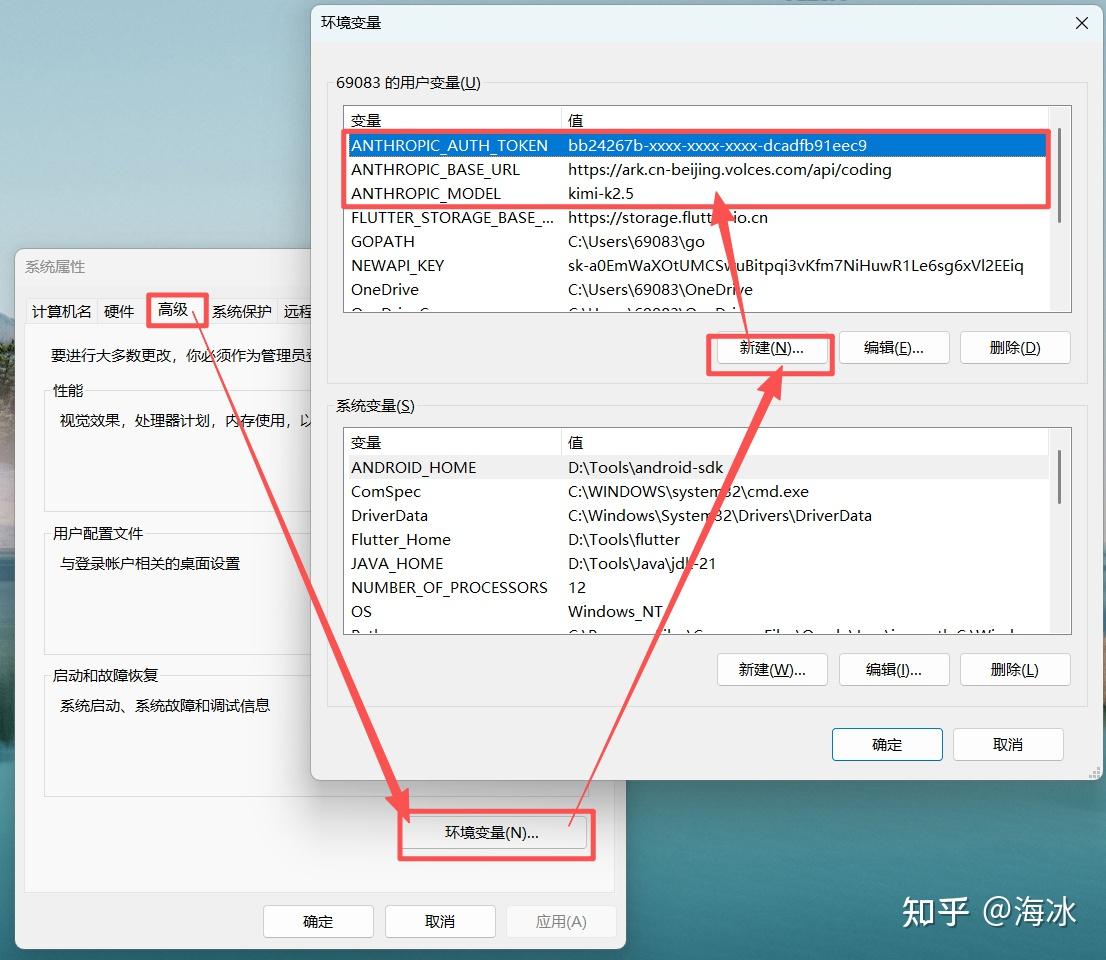Click the 环境变量(N)... button
Image resolution: width=1106 pixels, height=960 pixels.
494,831
